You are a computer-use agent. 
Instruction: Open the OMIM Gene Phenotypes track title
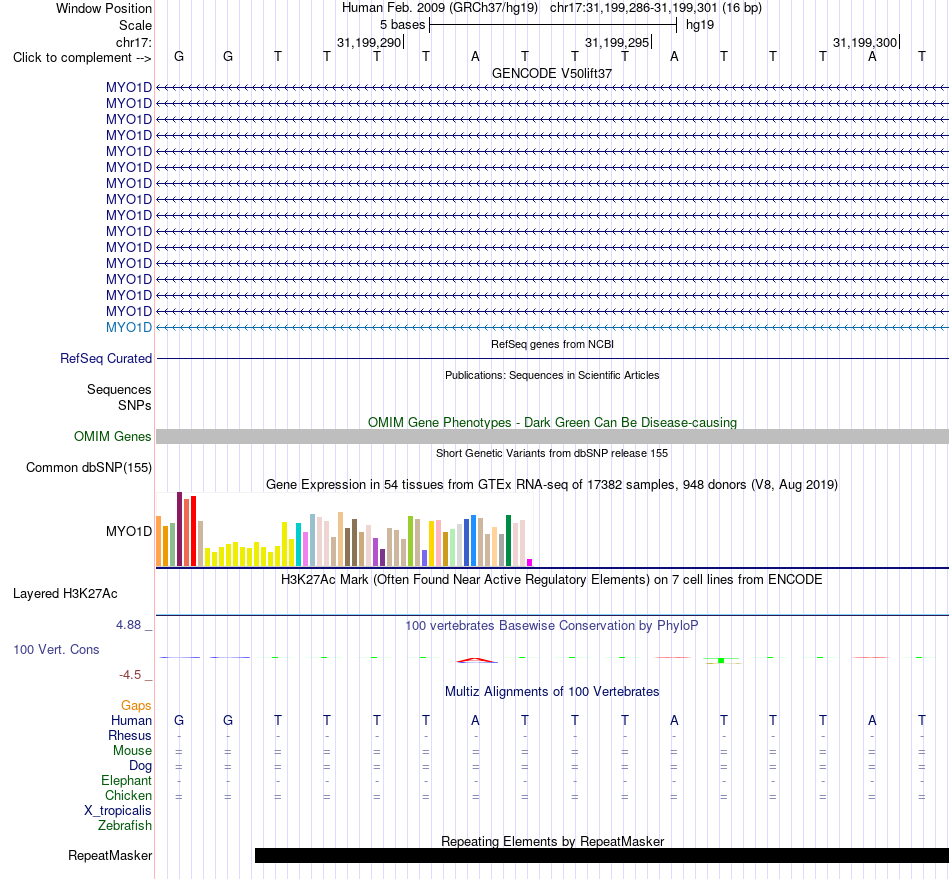click(x=552, y=422)
